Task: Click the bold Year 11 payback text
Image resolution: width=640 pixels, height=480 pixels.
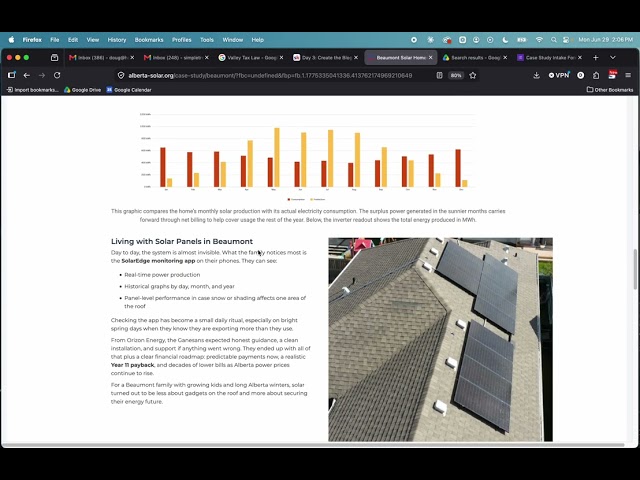Action: tap(132, 365)
